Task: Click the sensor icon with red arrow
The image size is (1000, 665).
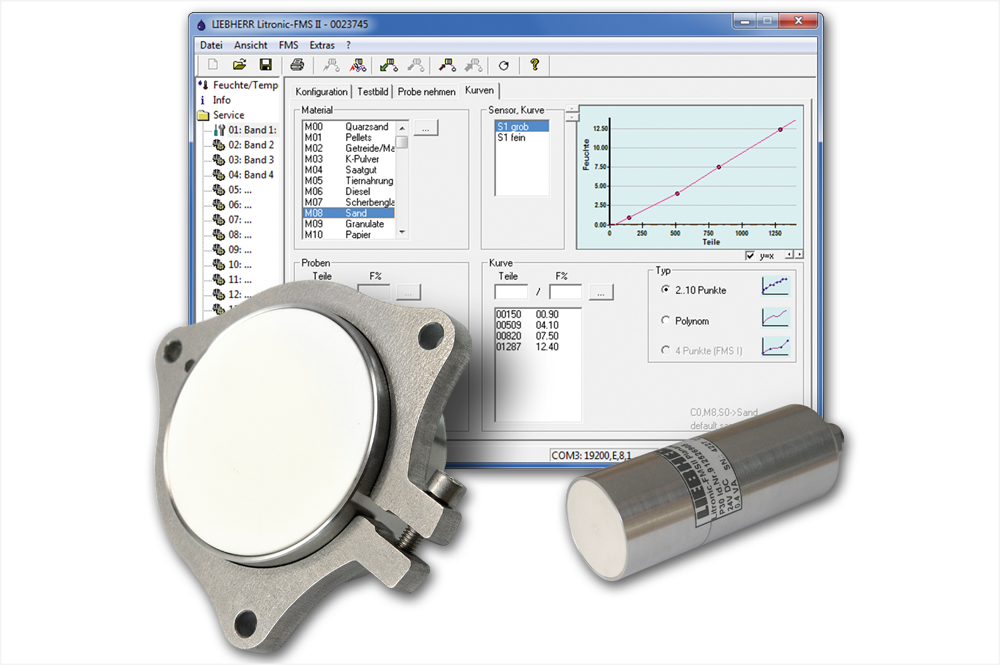Action: click(x=358, y=64)
